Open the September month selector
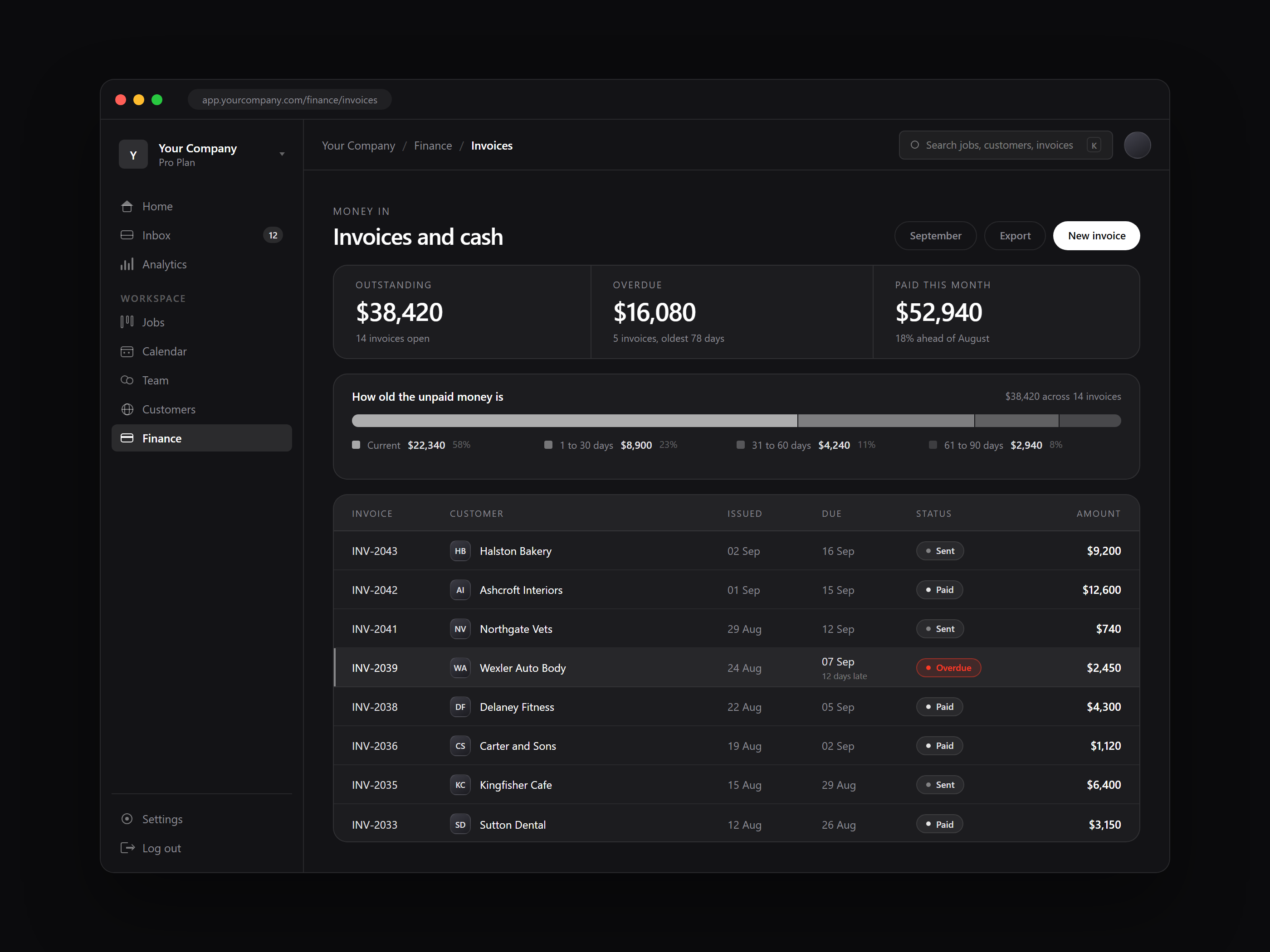The height and width of the screenshot is (952, 1270). pos(935,236)
